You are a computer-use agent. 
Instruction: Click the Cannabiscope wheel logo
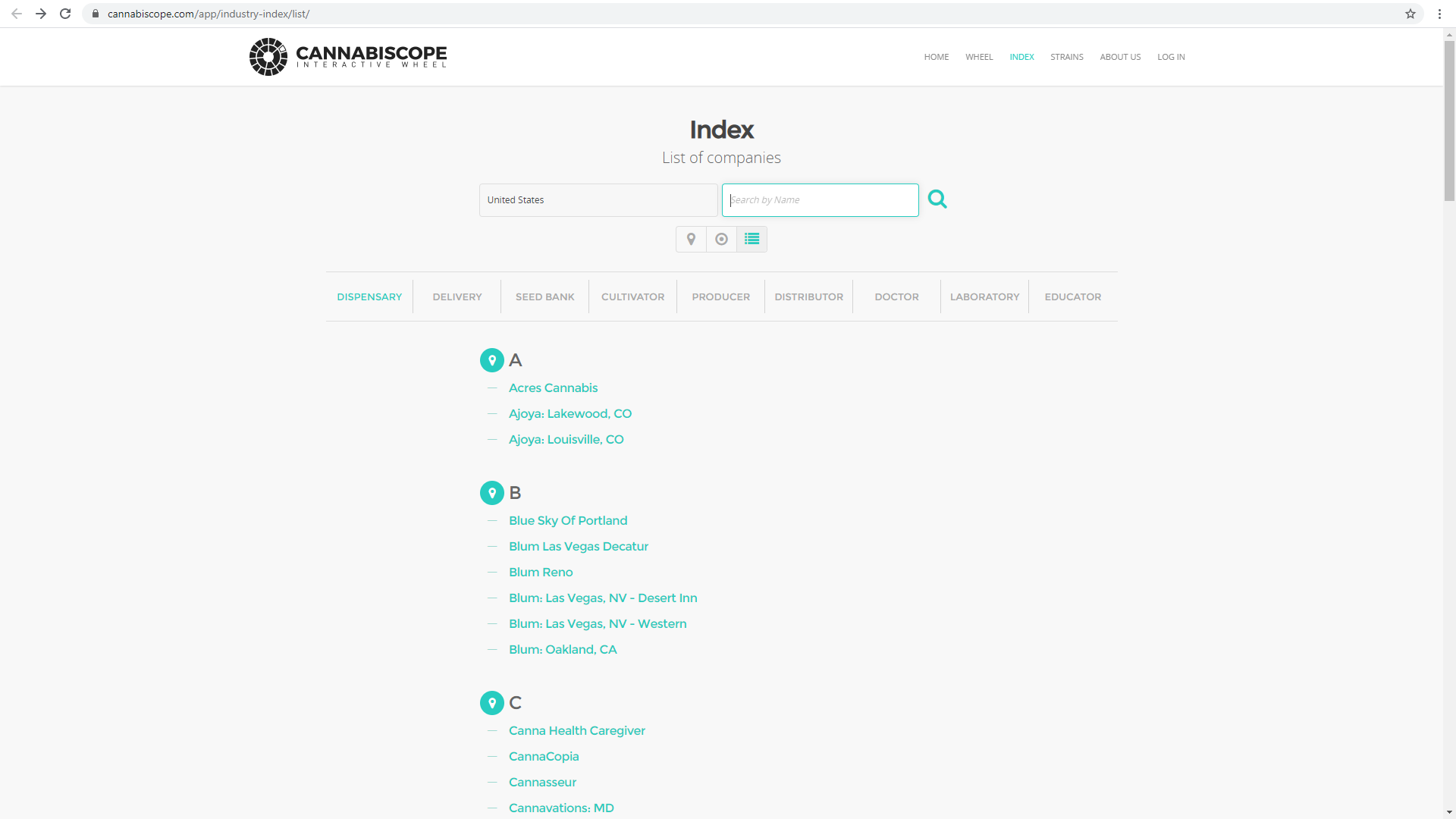tap(268, 57)
